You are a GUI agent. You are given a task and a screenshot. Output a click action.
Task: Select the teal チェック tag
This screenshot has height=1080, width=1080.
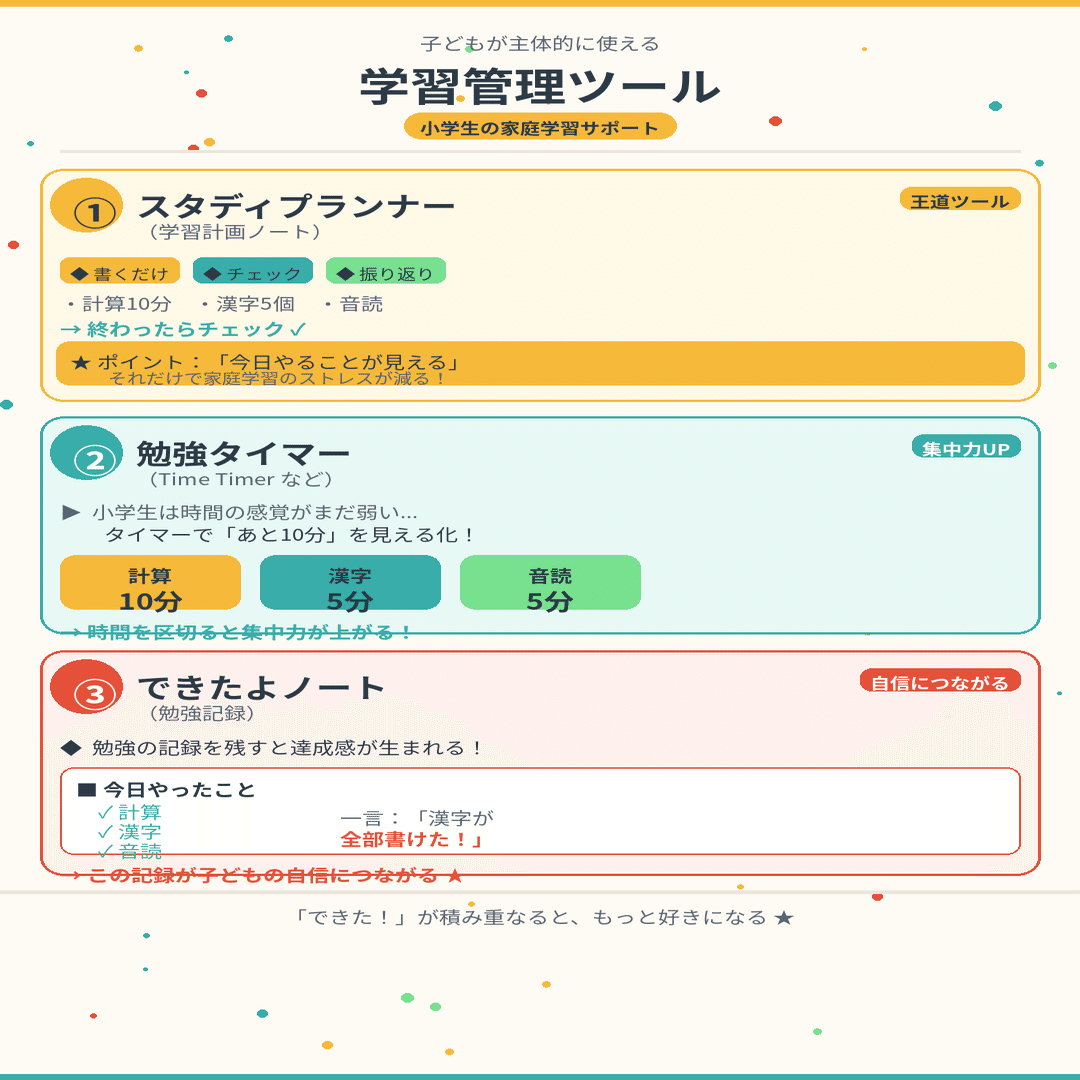(253, 272)
